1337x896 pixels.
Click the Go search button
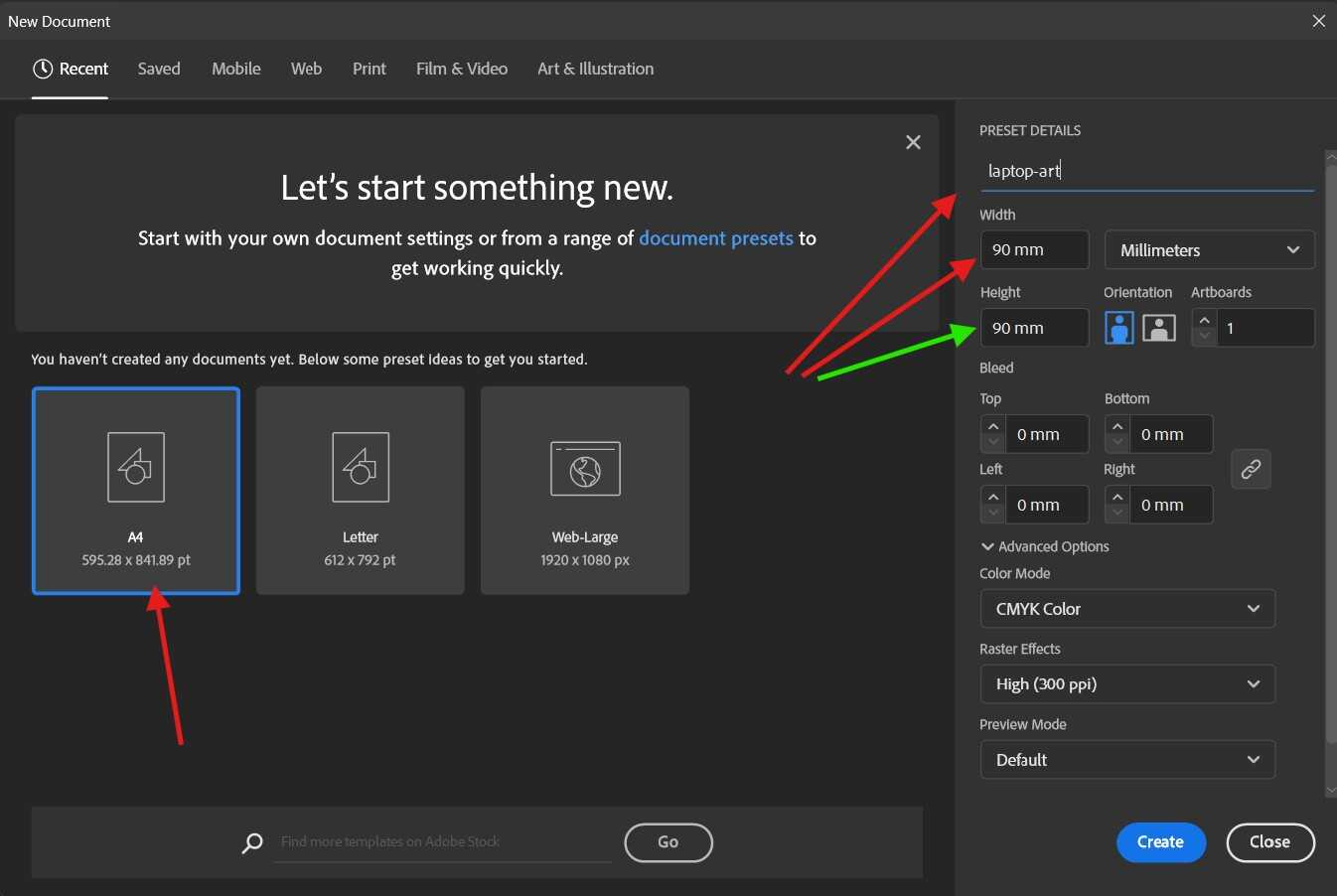(x=668, y=842)
